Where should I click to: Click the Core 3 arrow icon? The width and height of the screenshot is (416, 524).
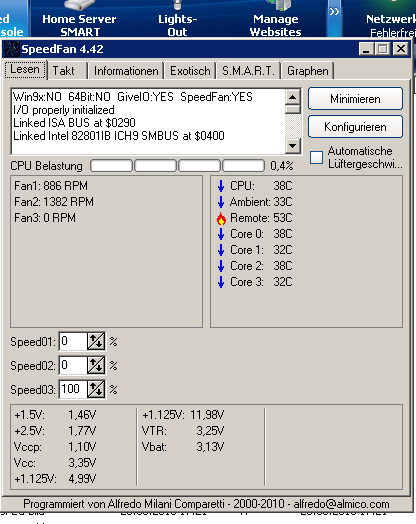coord(221,282)
